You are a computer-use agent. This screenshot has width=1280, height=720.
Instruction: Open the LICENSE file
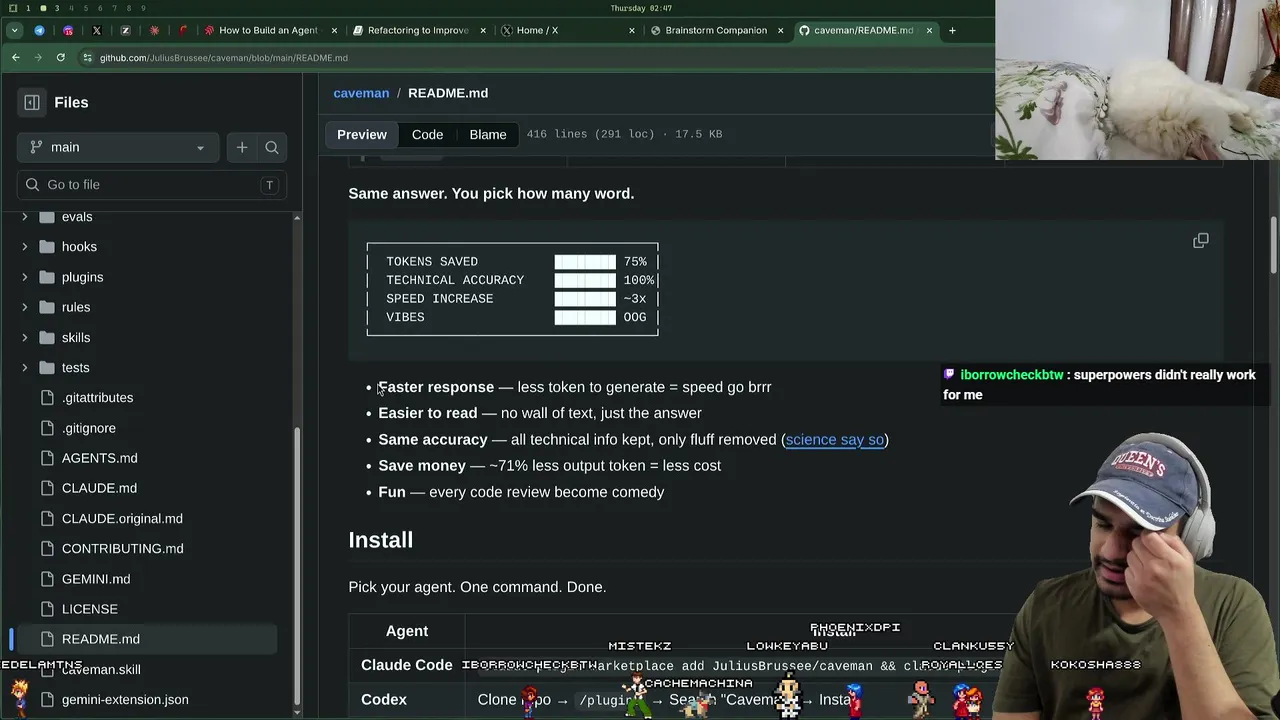(90, 609)
